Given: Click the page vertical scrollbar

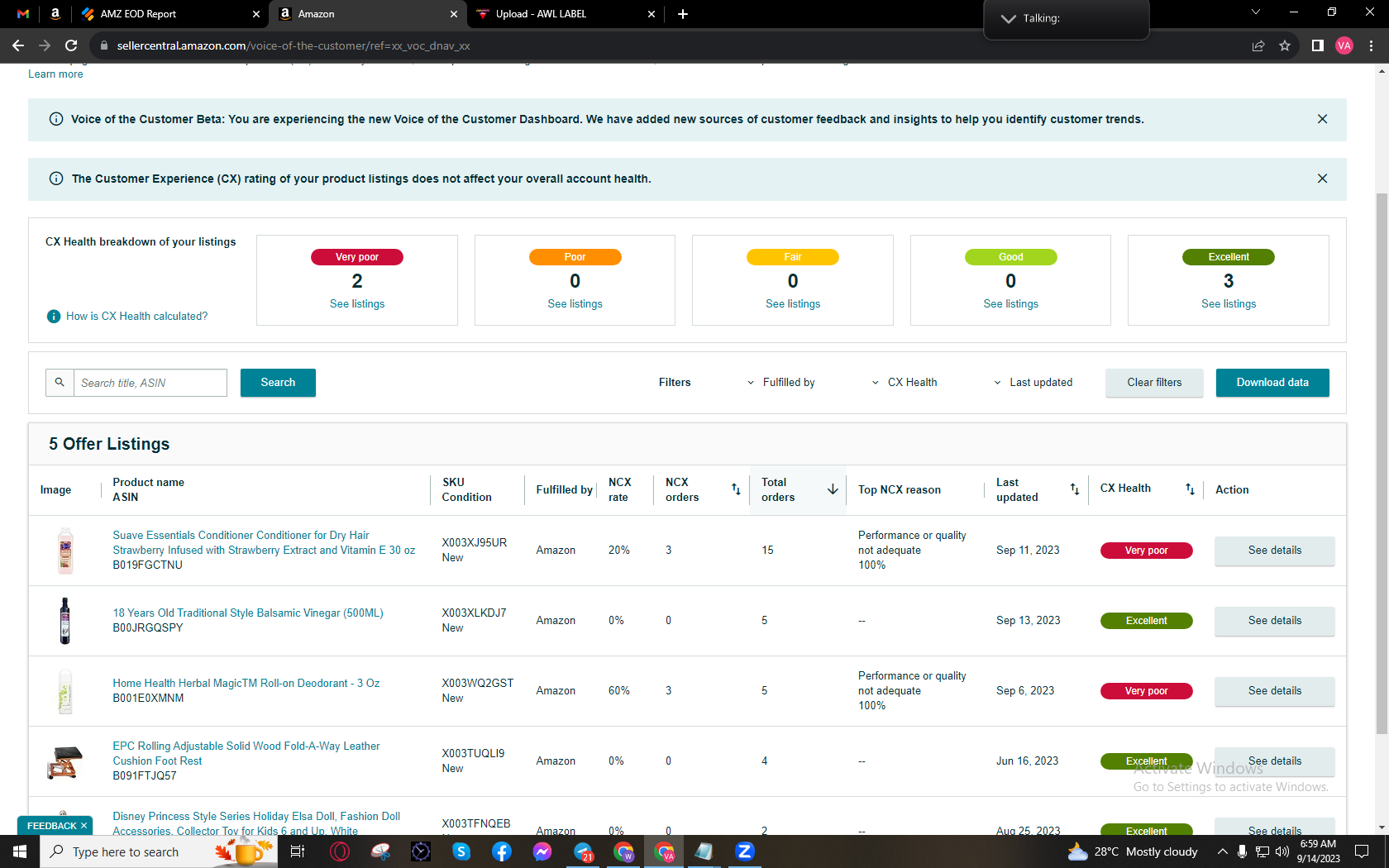Looking at the screenshot, I should [1382, 463].
